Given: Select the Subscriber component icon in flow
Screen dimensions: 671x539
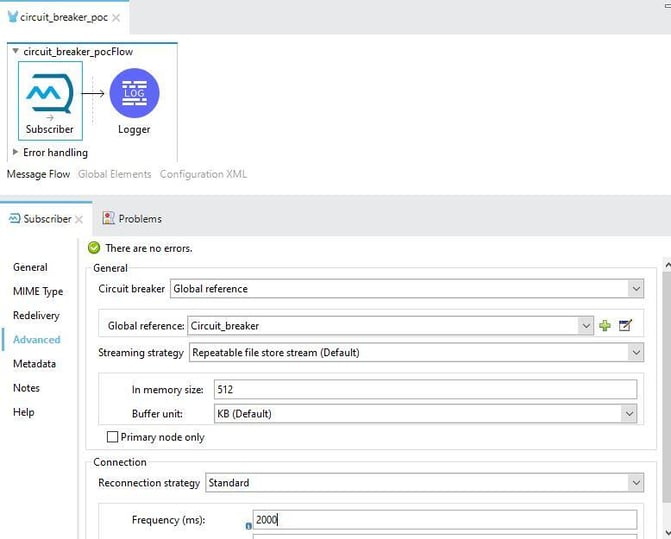Looking at the screenshot, I should pyautogui.click(x=49, y=93).
